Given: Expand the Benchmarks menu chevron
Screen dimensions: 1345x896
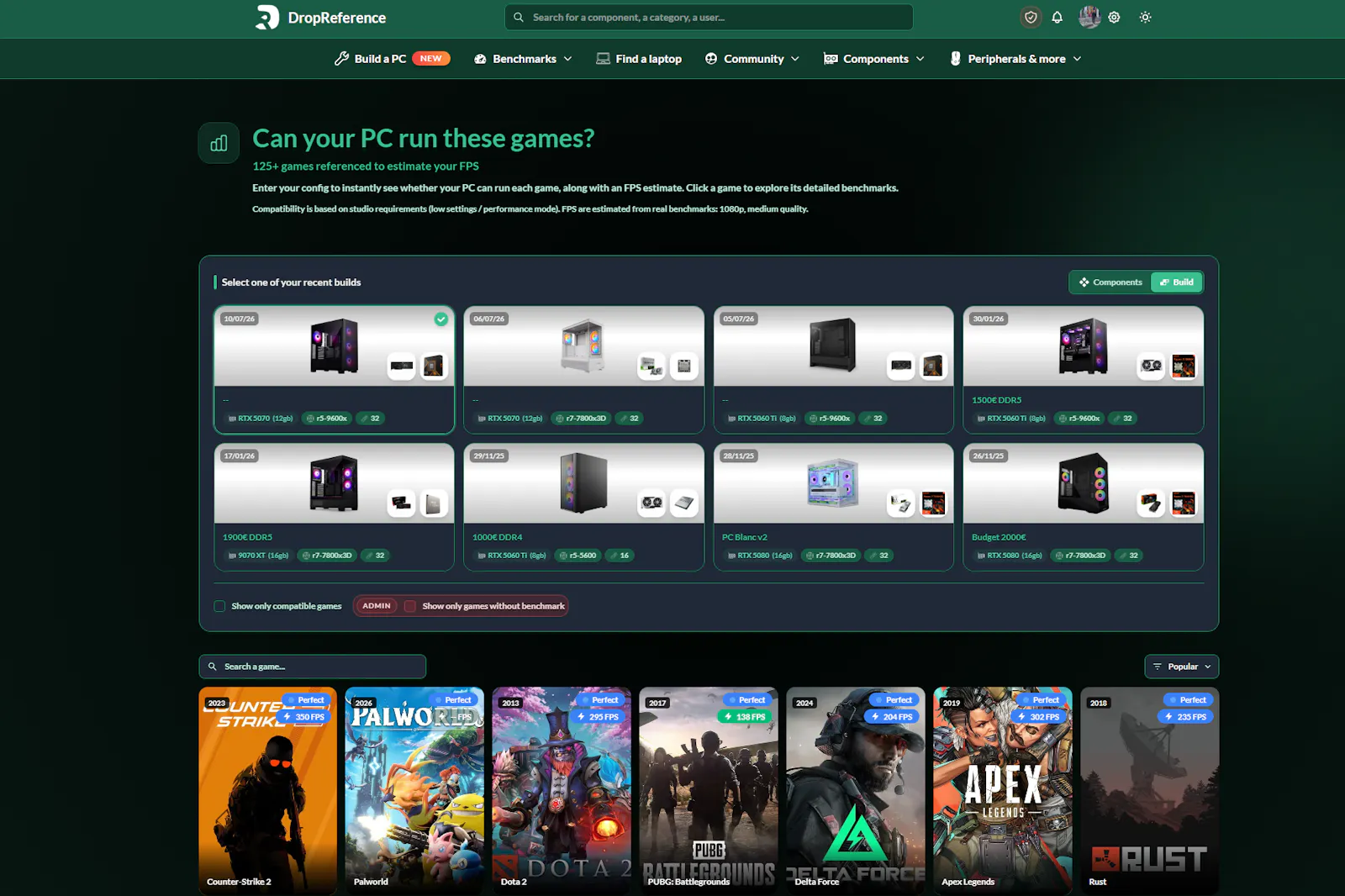Looking at the screenshot, I should pyautogui.click(x=568, y=59).
